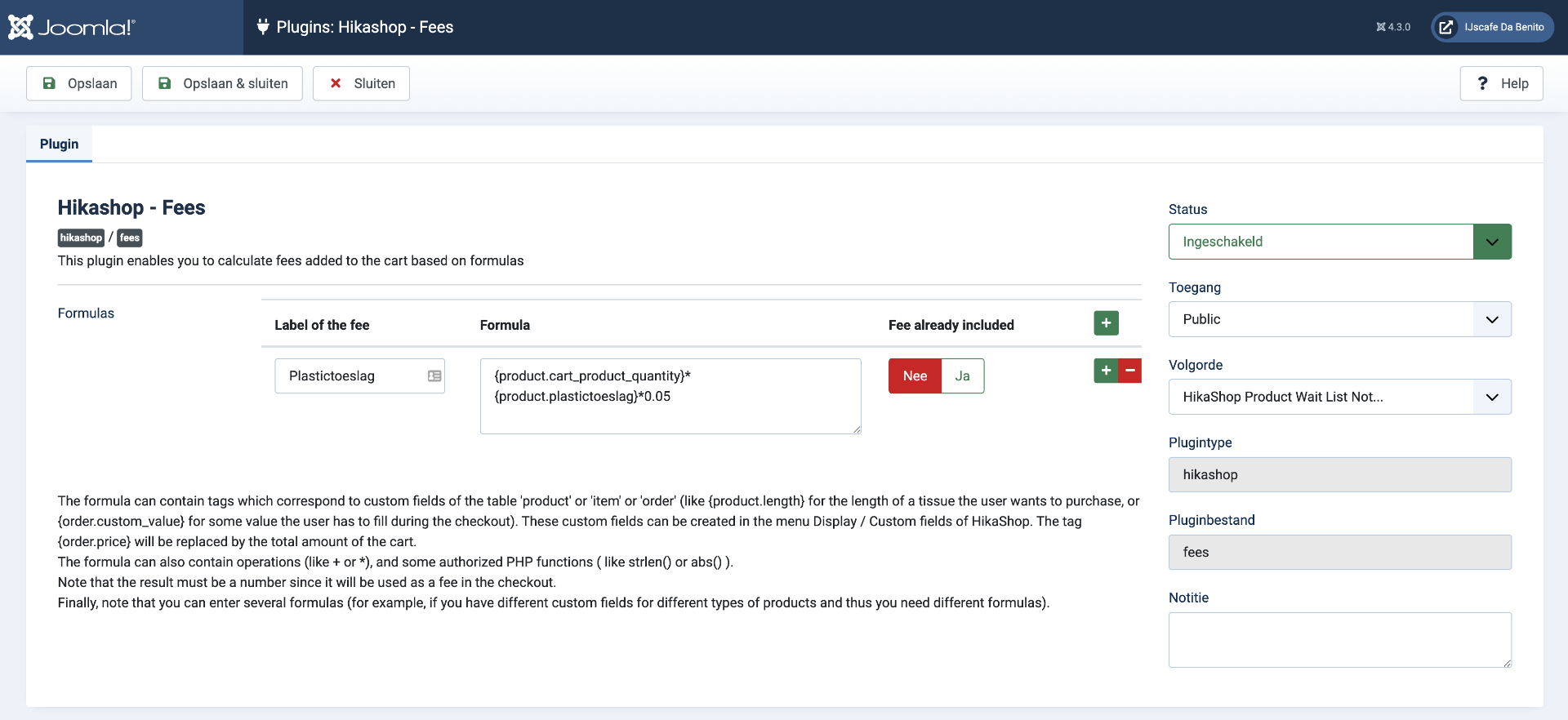Select Ja for Fee already included
Viewport: 1568px width, 720px height.
(x=962, y=376)
